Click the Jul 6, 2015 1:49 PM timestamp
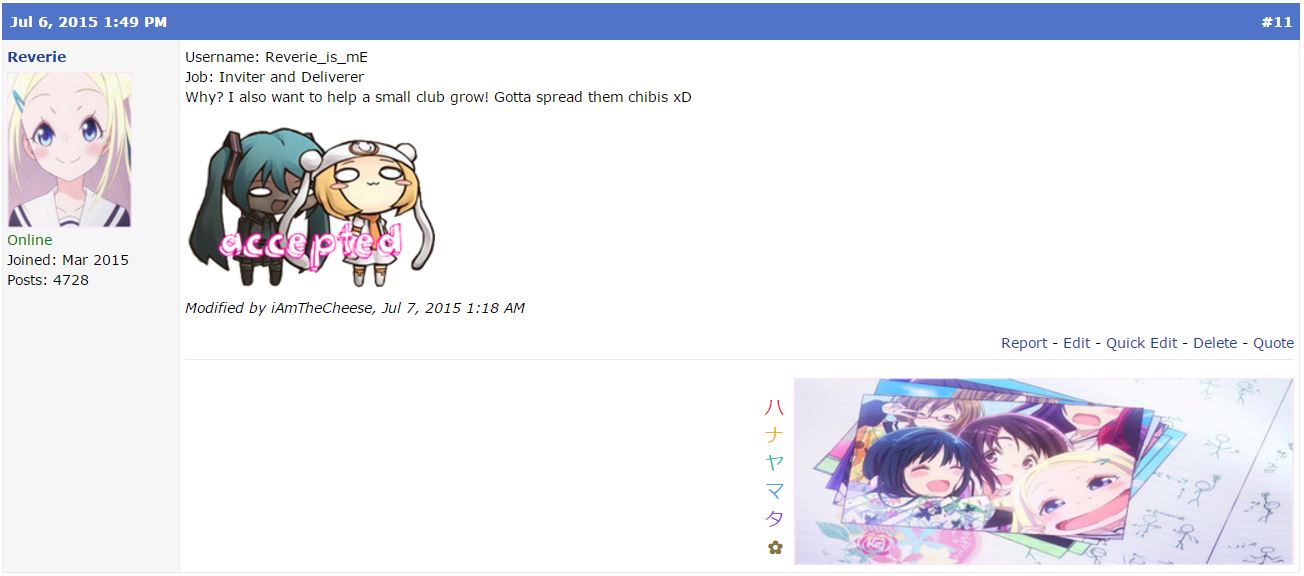The height and width of the screenshot is (576, 1304). click(89, 22)
